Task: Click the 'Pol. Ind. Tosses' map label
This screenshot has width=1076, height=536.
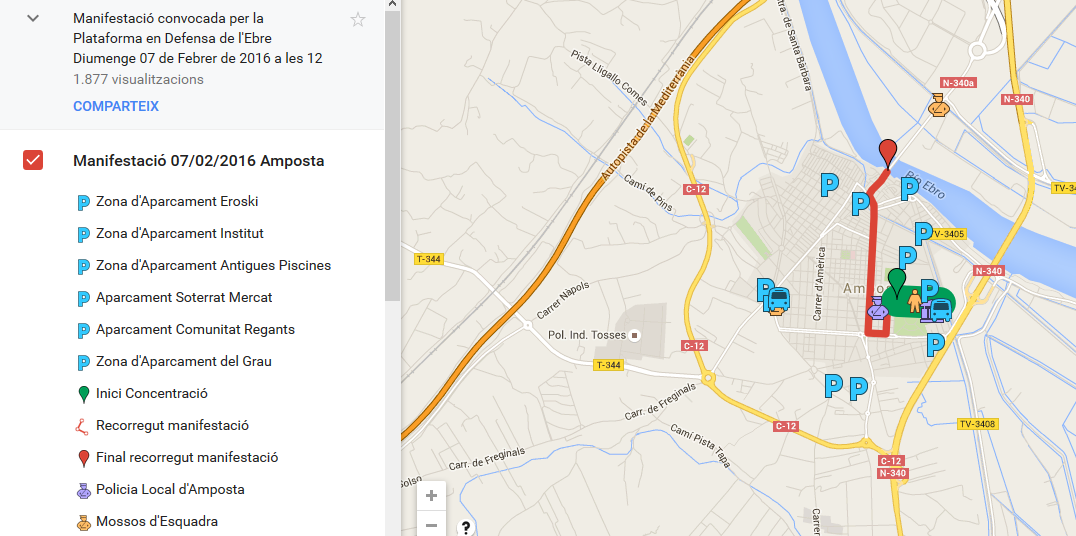Action: tap(587, 335)
